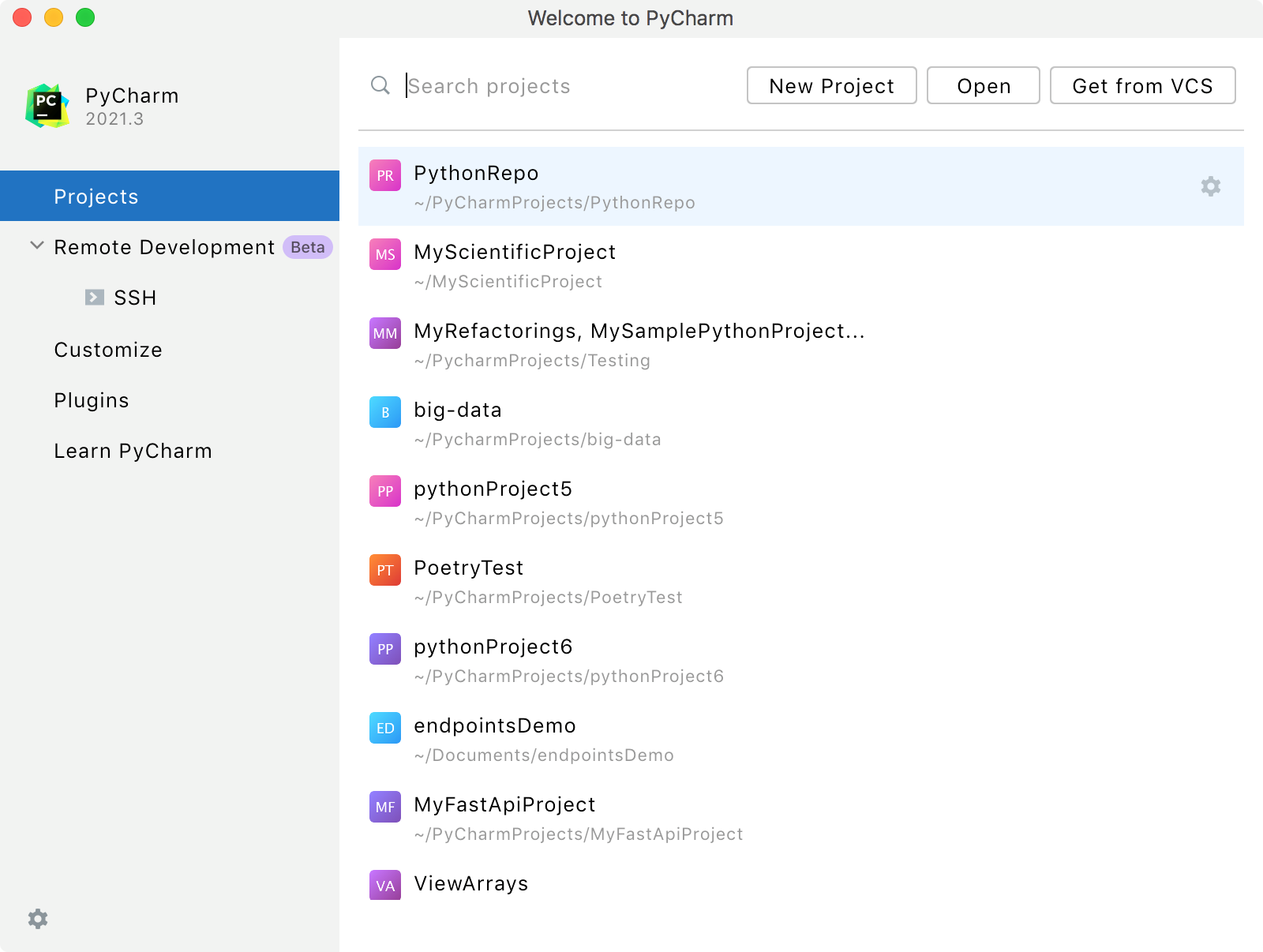Screen dimensions: 1263x952
Task: Click the gear icon on PythonRepo row
Action: click(x=1210, y=186)
